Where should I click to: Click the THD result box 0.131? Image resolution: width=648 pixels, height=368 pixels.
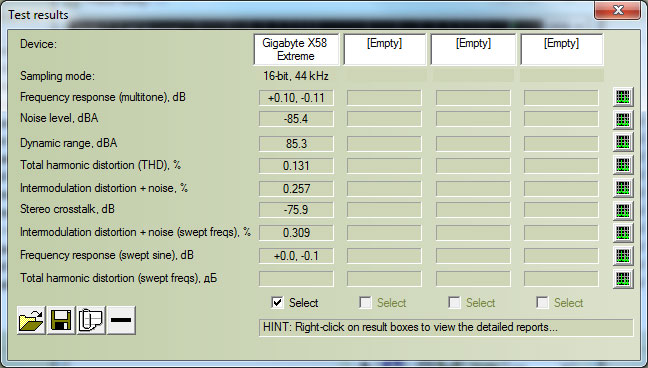click(x=296, y=166)
